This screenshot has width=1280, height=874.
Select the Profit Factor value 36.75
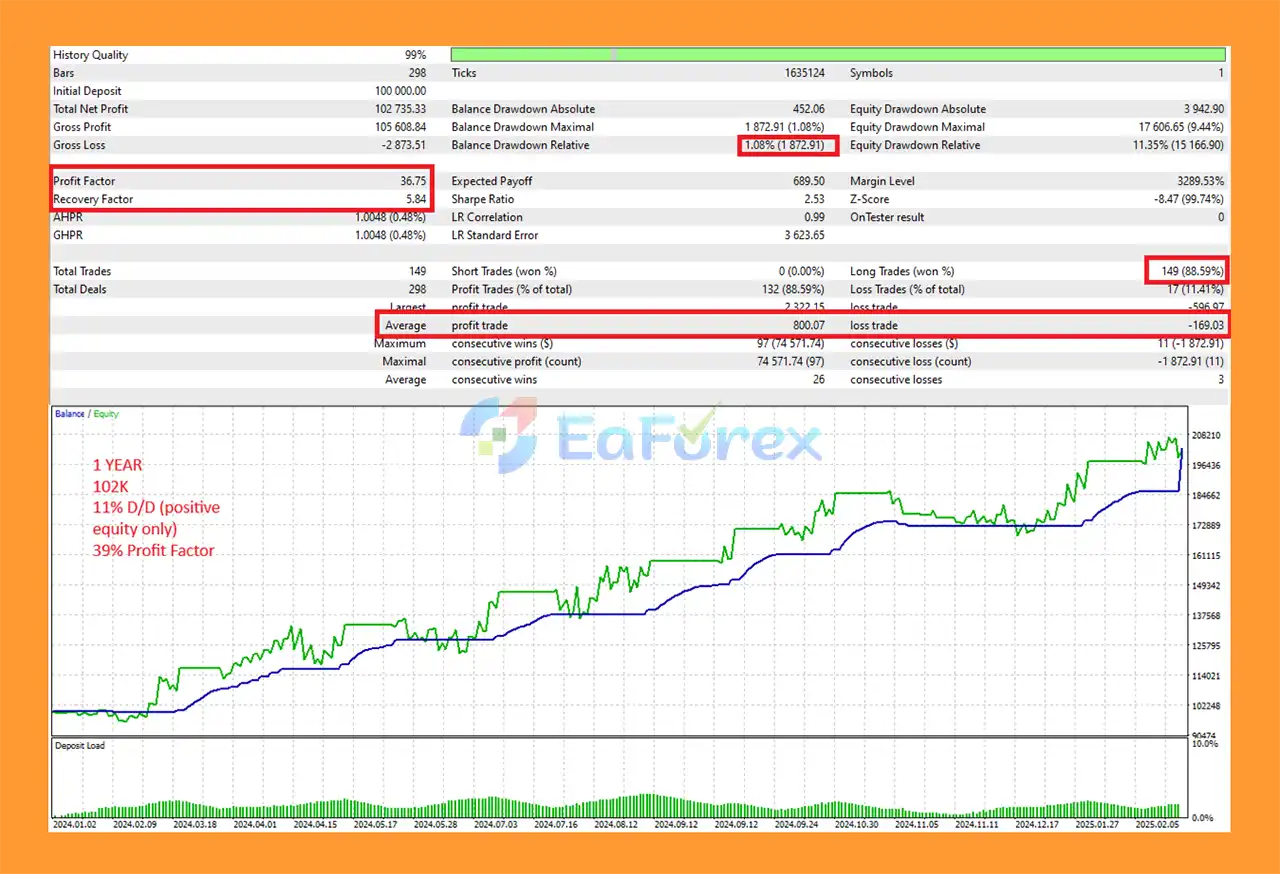click(412, 181)
